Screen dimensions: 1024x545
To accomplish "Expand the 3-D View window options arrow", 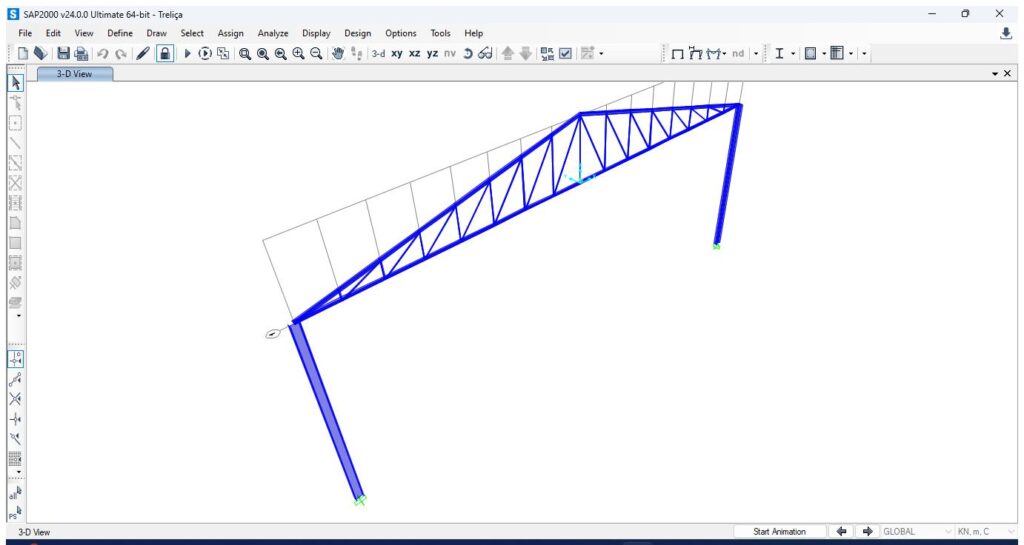I will click(994, 74).
